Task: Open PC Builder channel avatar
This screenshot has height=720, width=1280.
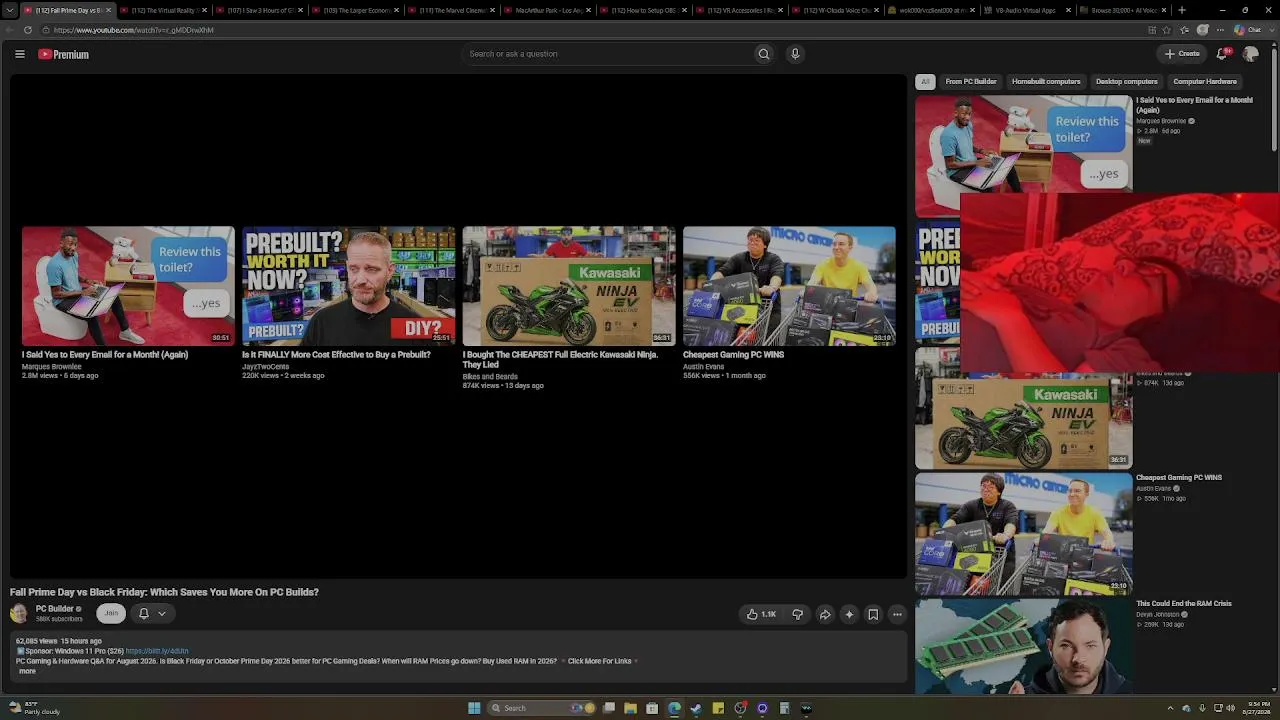Action: tap(19, 613)
